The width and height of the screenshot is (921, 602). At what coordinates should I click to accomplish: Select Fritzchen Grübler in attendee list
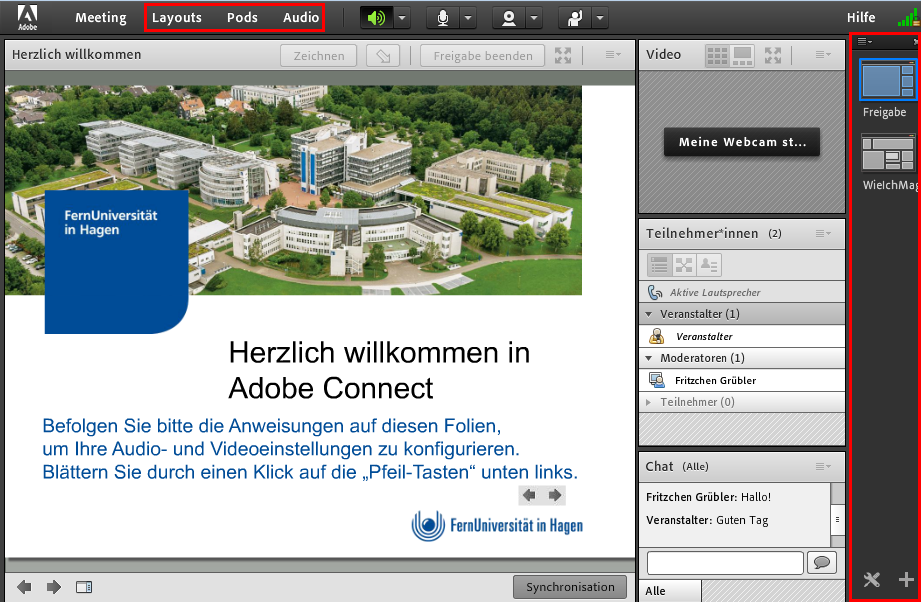pos(742,381)
